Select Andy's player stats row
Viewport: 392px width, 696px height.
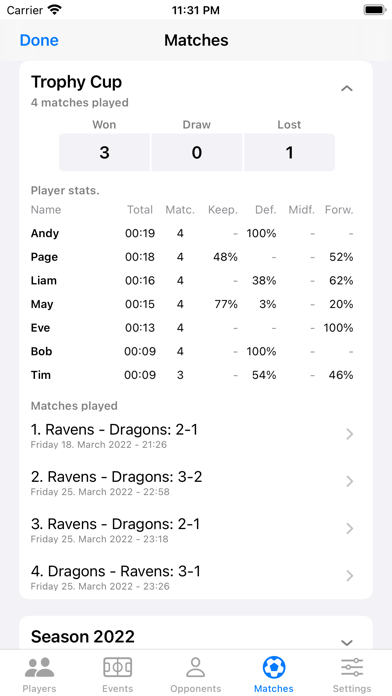(192, 233)
